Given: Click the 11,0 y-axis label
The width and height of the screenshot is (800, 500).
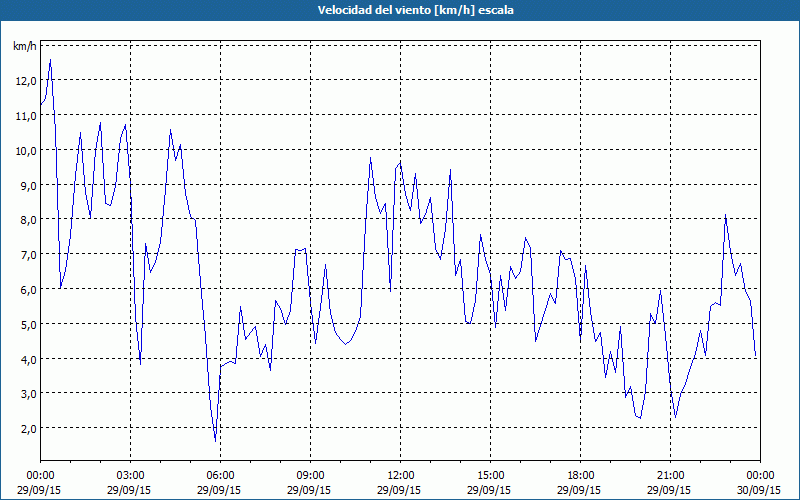Looking at the screenshot, I should click(26, 116).
